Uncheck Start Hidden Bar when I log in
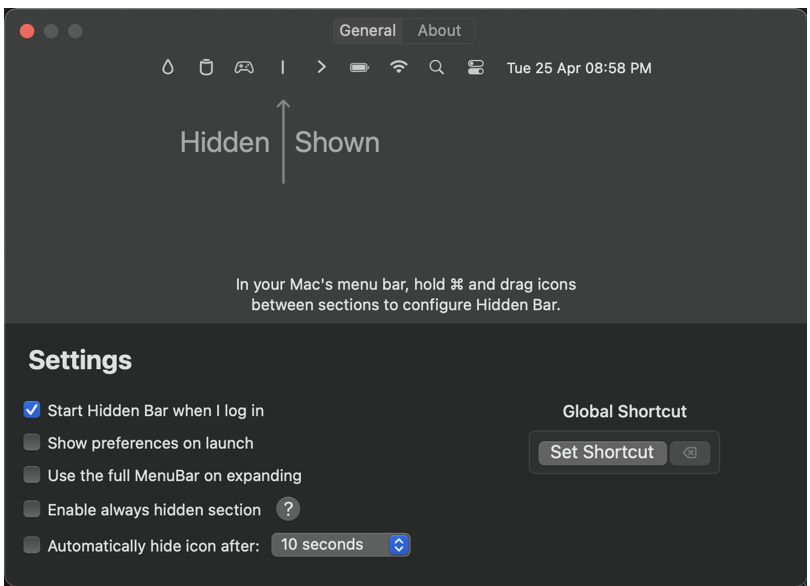 32,410
